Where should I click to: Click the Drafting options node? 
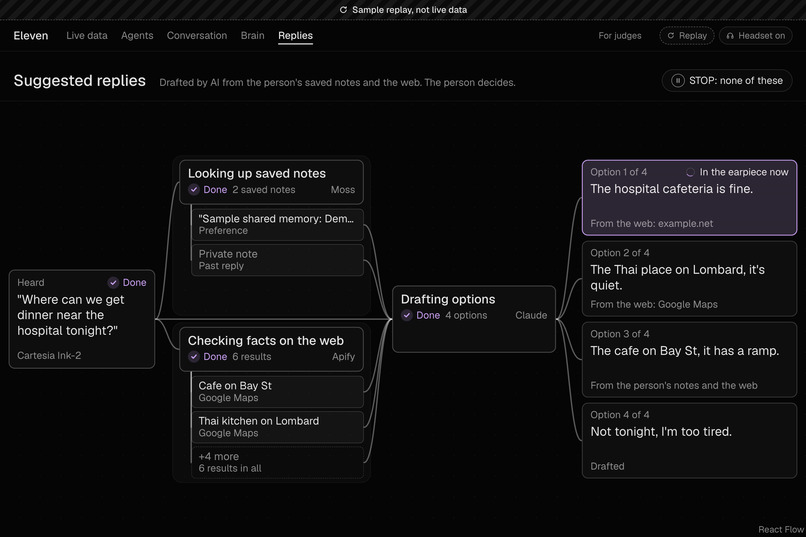pyautogui.click(x=474, y=319)
